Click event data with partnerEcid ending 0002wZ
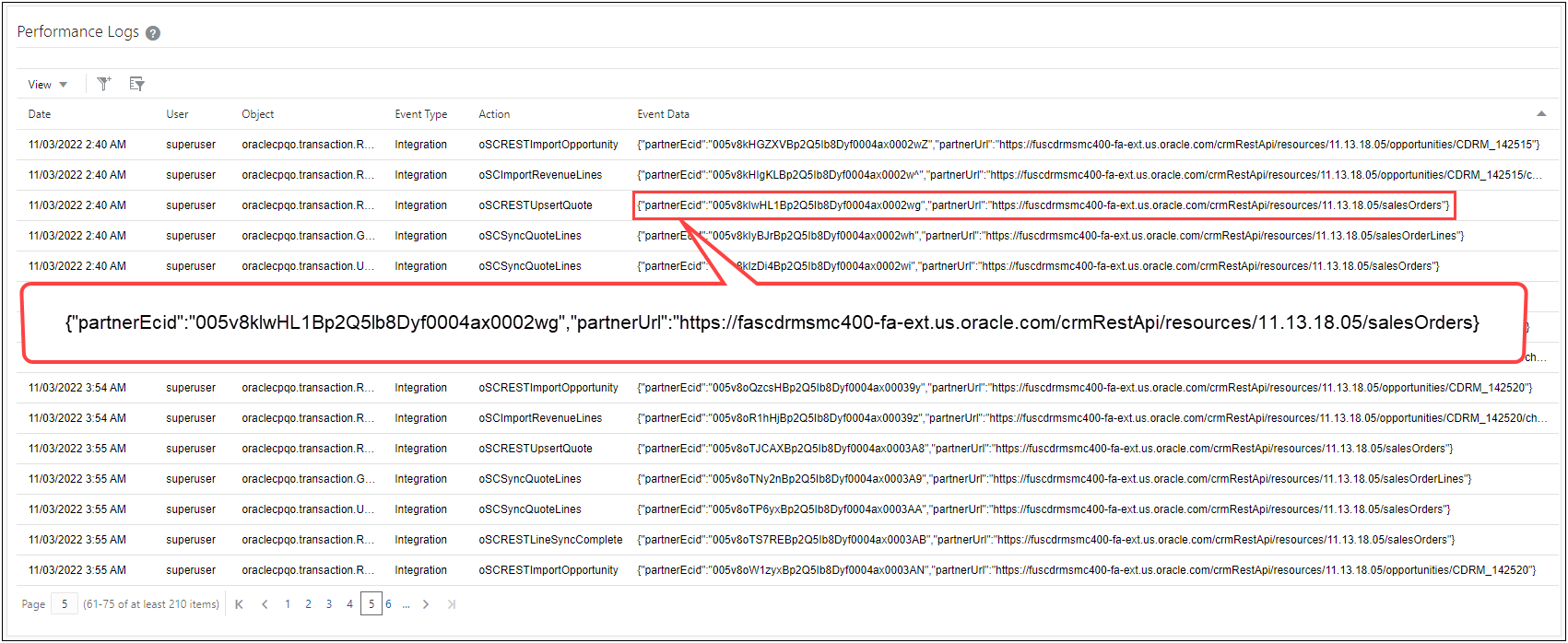 (x=1088, y=145)
